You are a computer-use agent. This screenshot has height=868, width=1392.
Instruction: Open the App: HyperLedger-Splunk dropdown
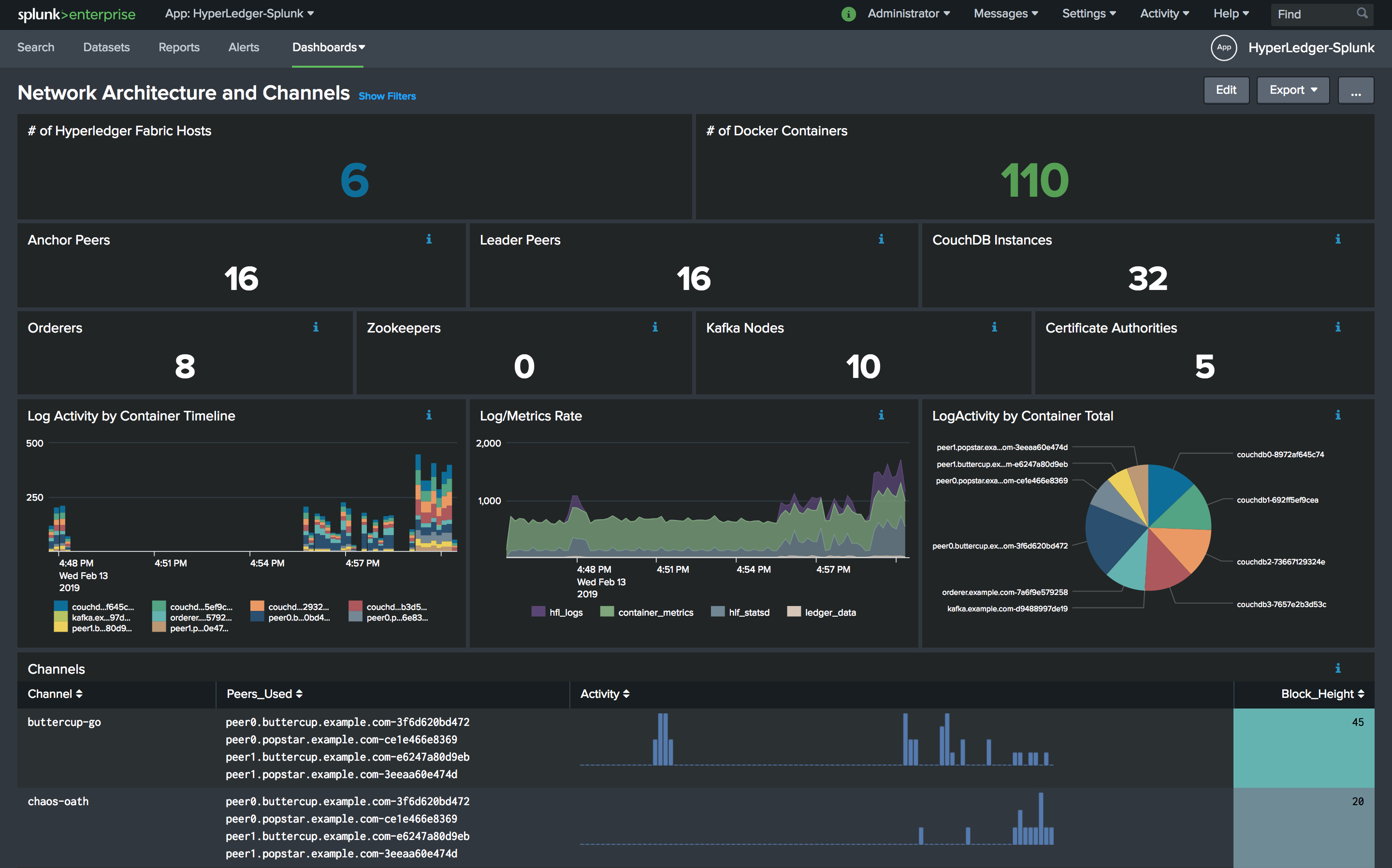pyautogui.click(x=239, y=14)
